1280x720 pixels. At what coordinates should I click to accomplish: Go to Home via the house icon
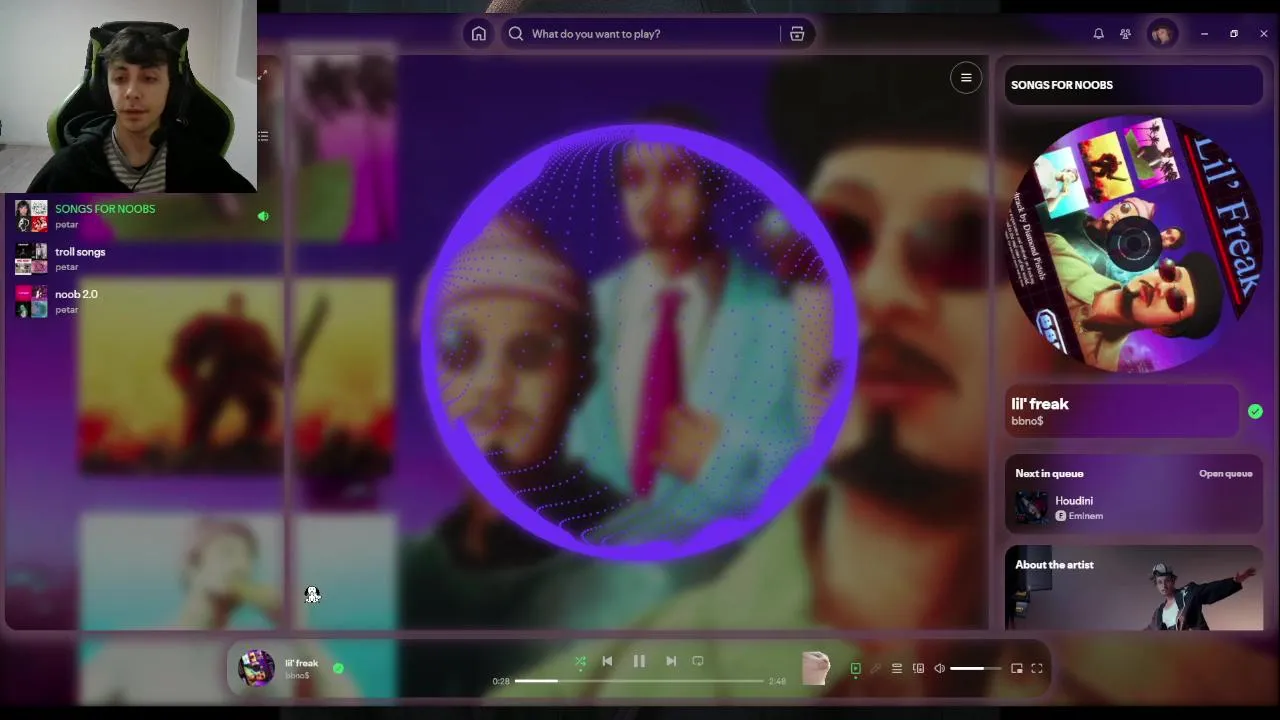(479, 34)
